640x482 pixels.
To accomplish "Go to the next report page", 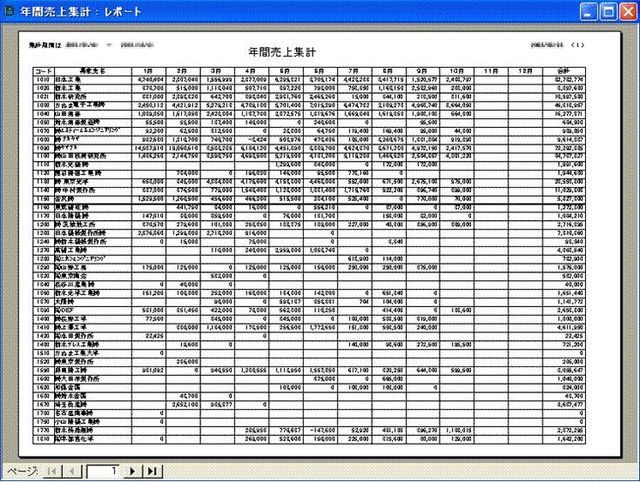I will 132,471.
